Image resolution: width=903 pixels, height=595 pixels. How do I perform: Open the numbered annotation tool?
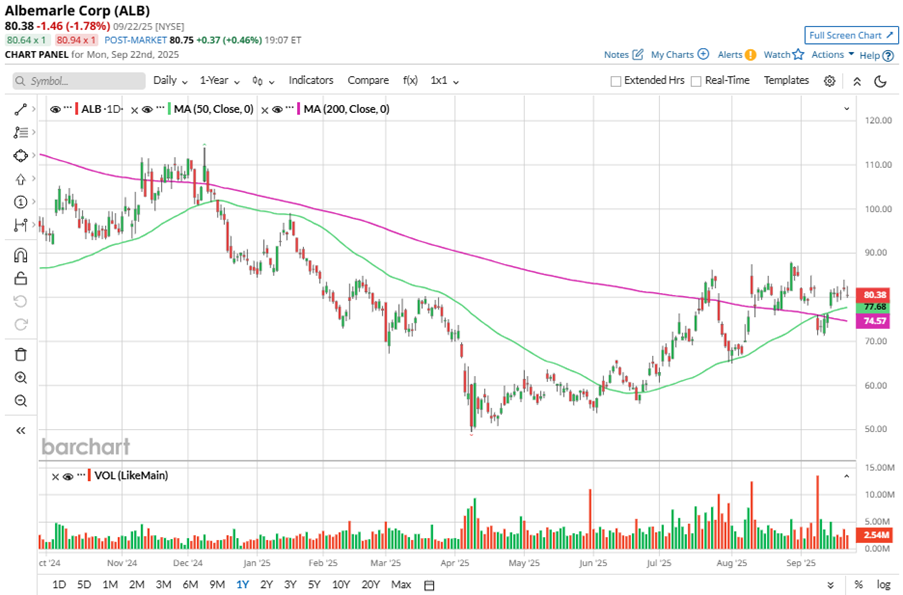(21, 202)
